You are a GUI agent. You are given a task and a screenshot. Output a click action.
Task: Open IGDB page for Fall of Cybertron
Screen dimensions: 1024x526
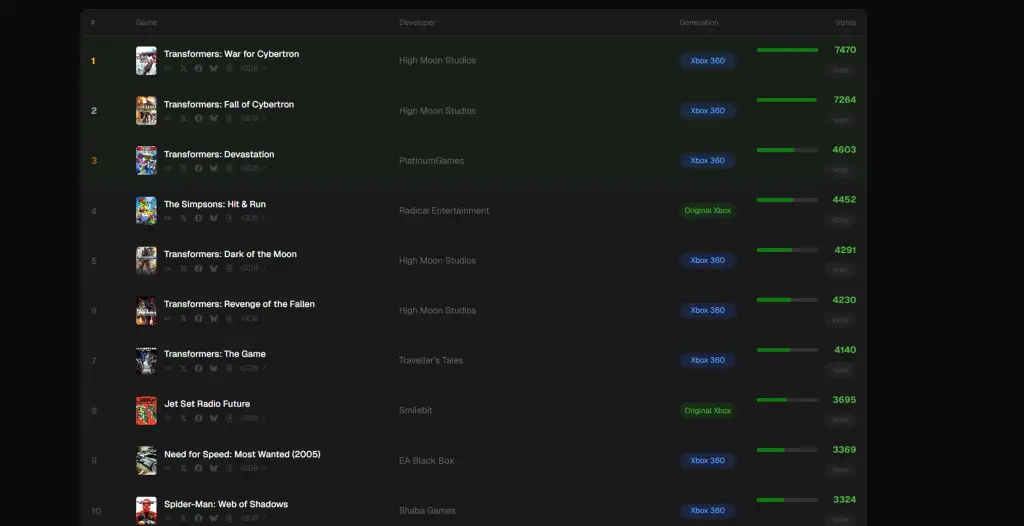pos(253,118)
